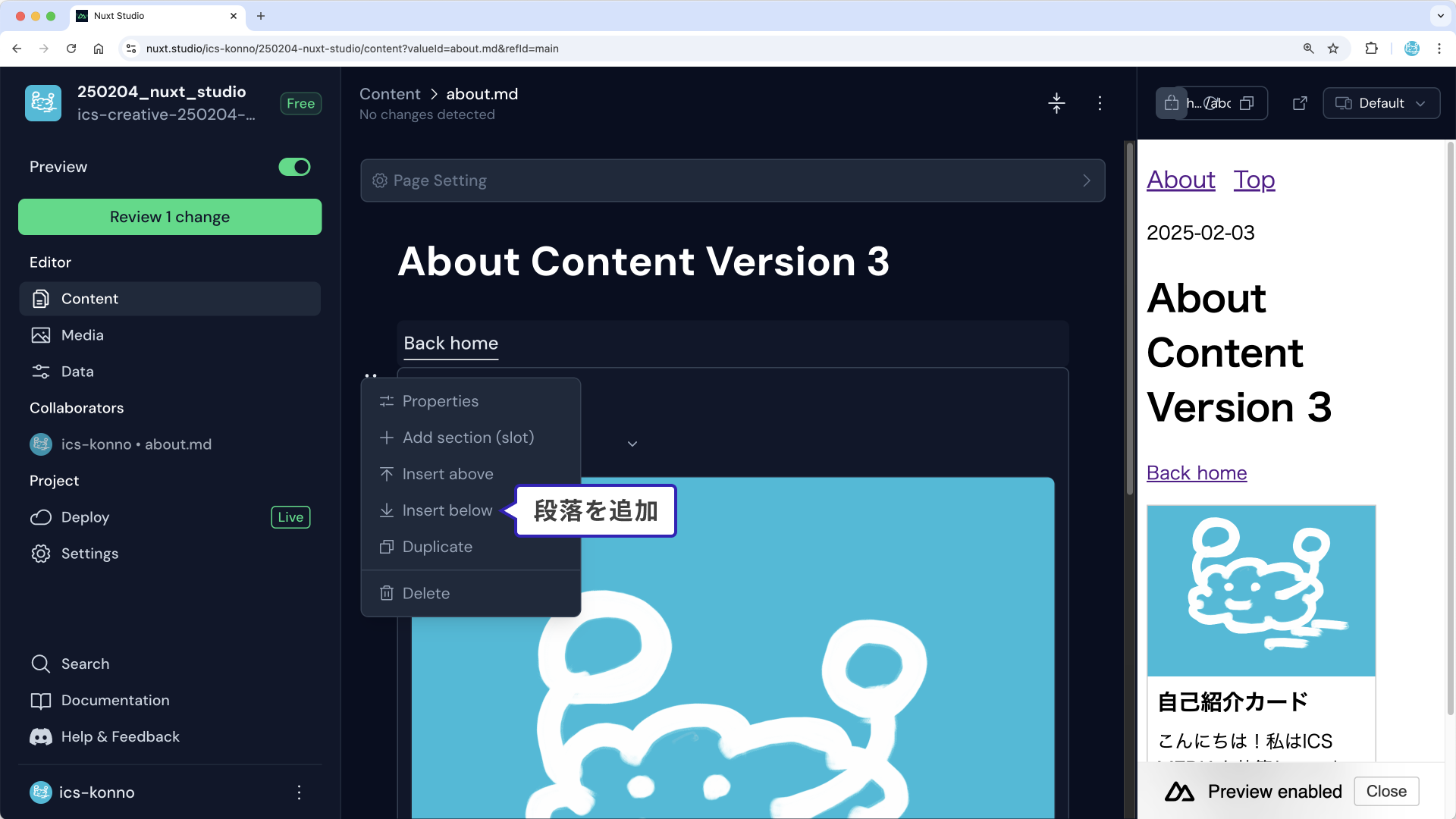Select Properties from the context menu
This screenshot has height=819, width=1456.
click(440, 401)
